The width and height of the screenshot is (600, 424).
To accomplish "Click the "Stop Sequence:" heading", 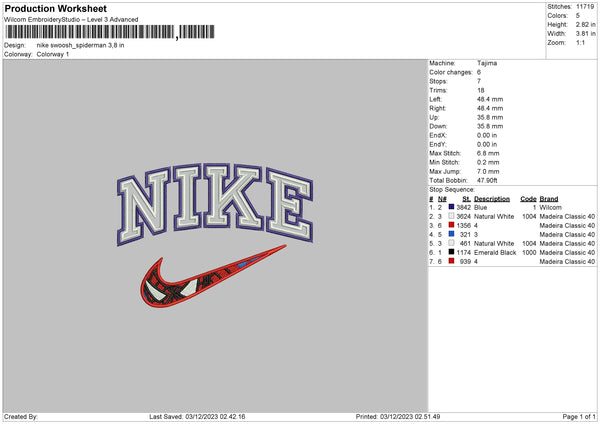I will click(x=452, y=189).
